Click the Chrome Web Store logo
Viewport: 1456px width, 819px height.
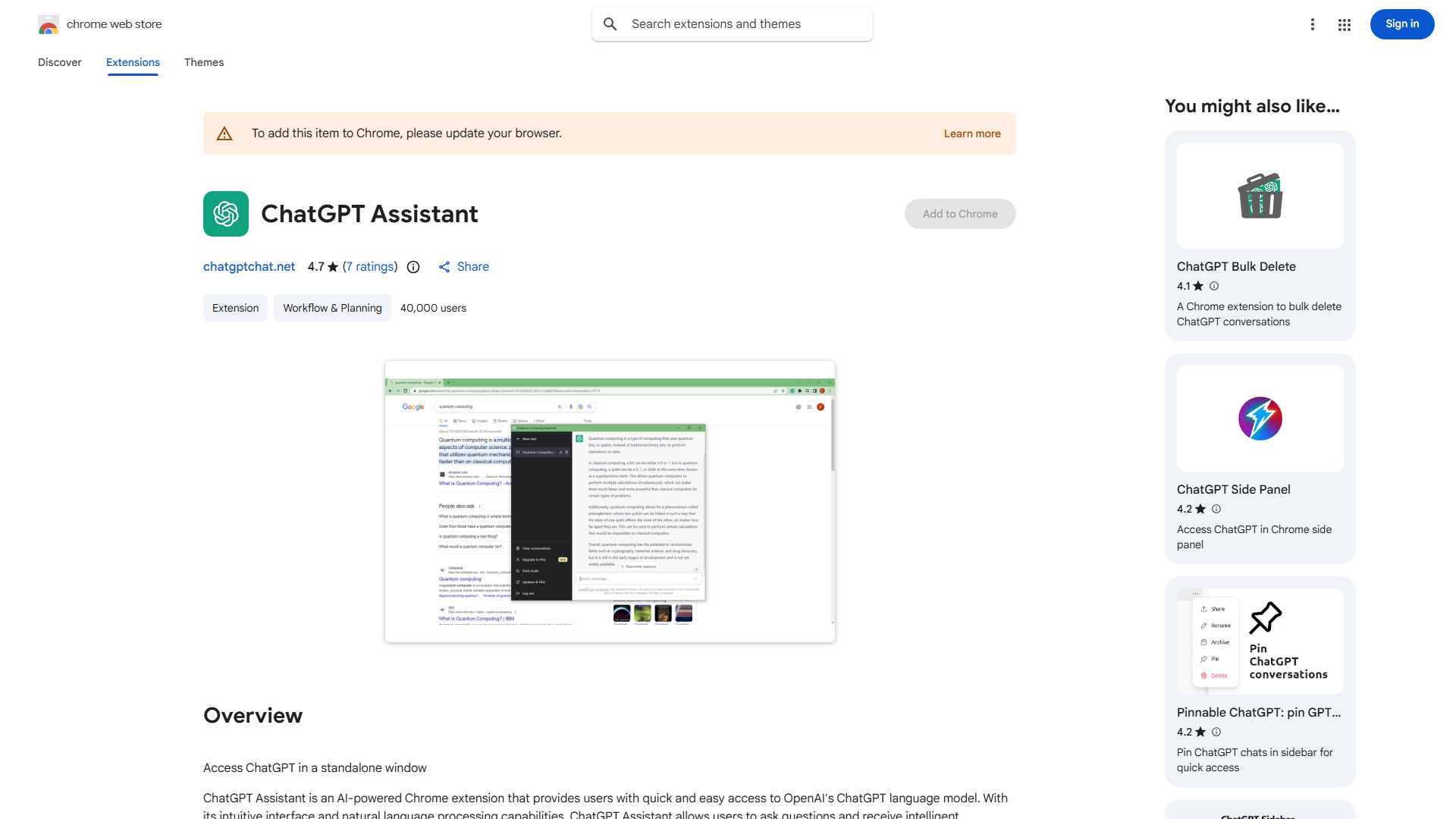click(48, 24)
